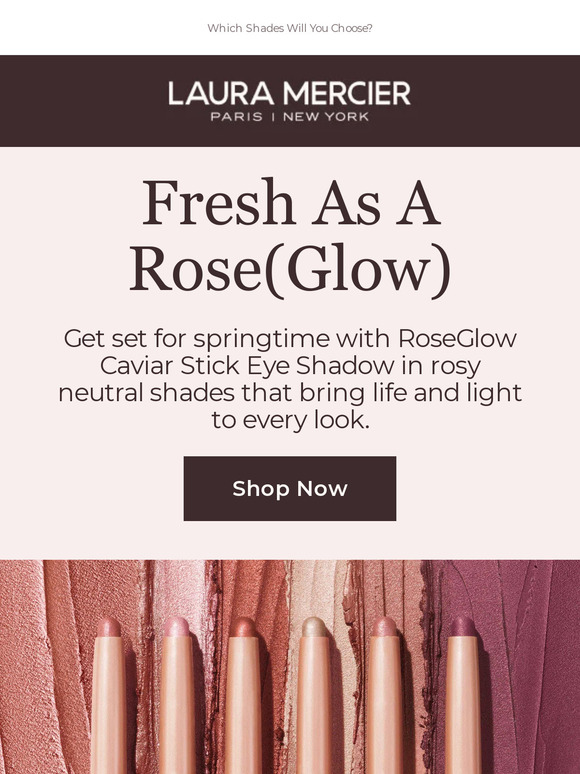
Task: Pick the textured coral pink smear swatch
Action: 30,666
